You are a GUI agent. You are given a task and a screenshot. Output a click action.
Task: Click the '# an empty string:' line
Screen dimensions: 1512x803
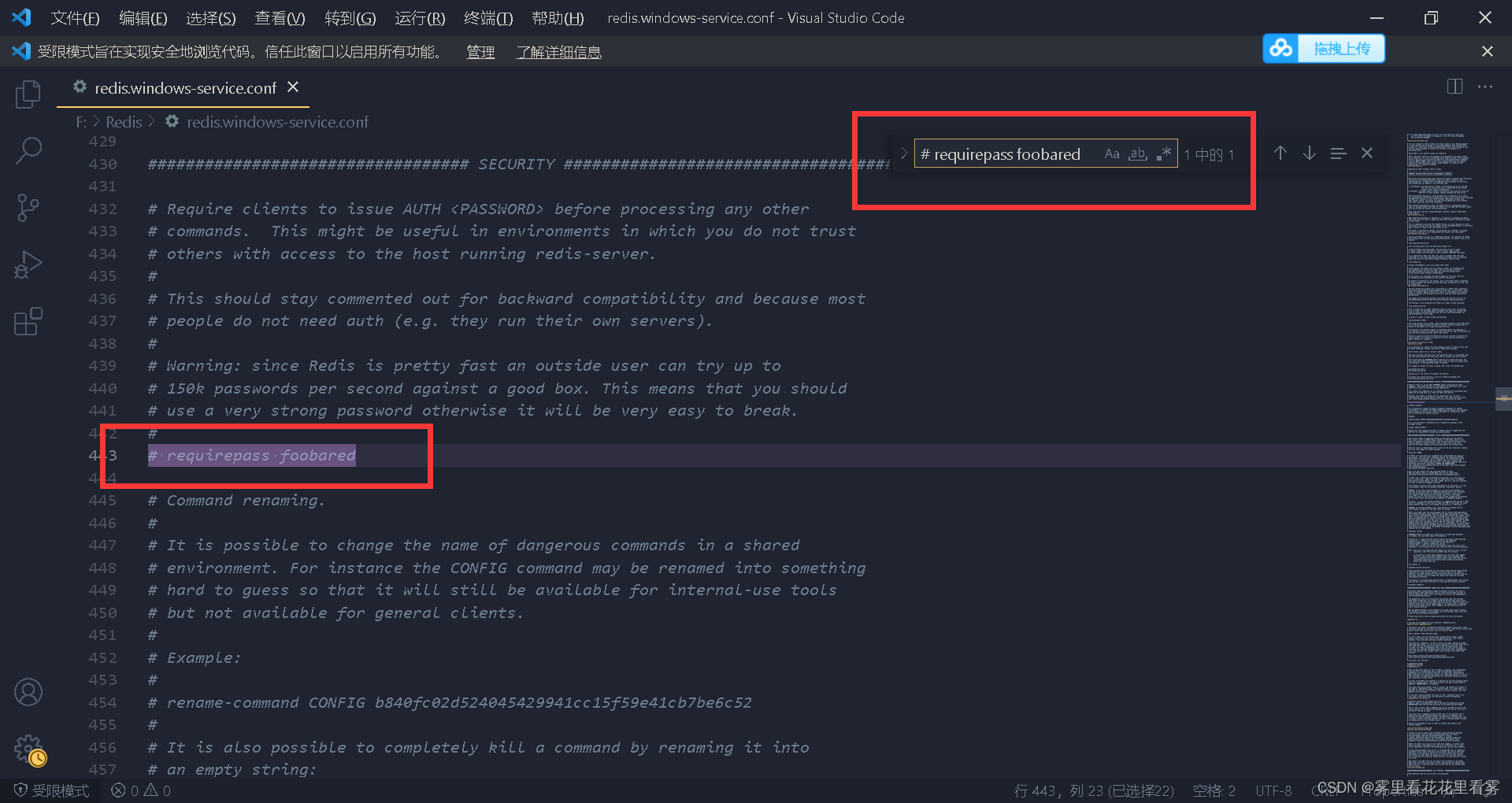pyautogui.click(x=232, y=769)
